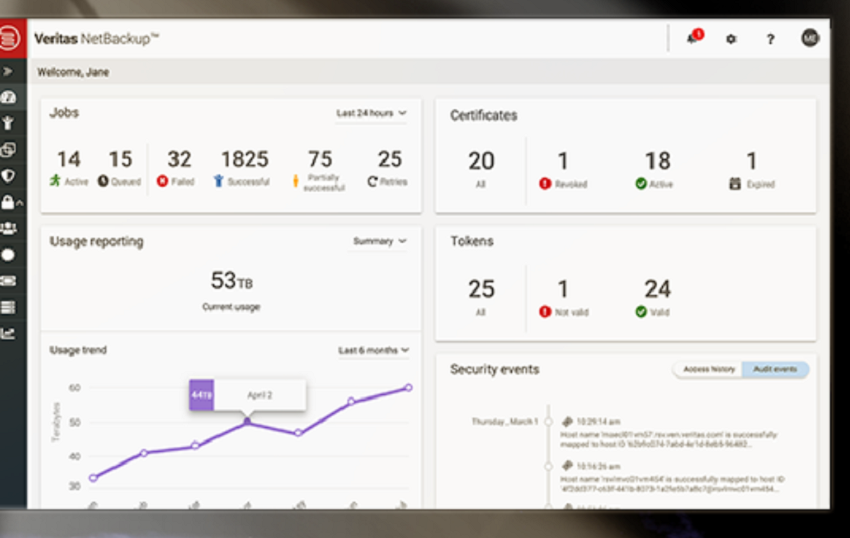Open the Usage reporting Summary dropdown

click(380, 241)
